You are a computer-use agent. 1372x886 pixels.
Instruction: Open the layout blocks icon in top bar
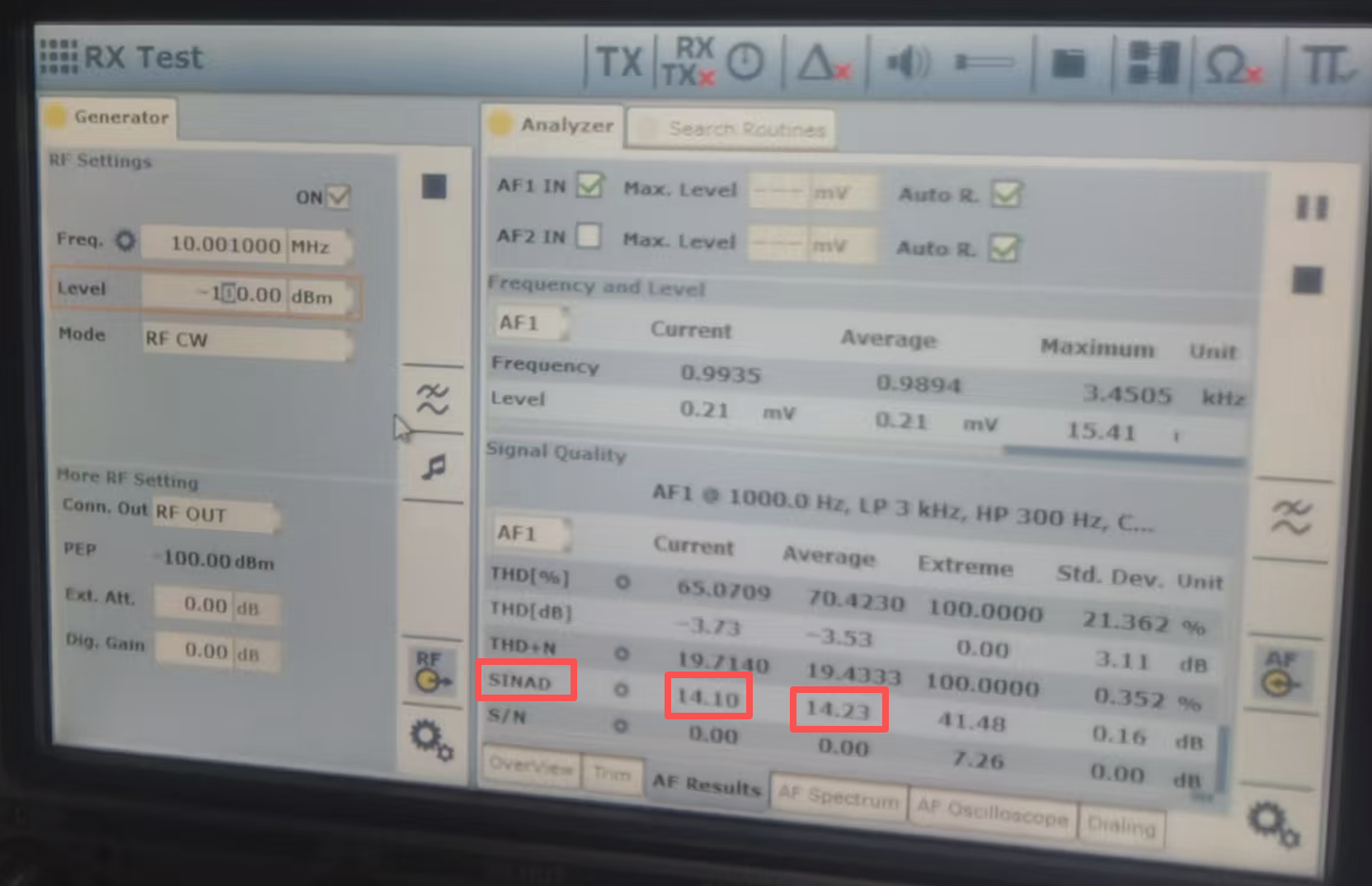(x=1153, y=63)
